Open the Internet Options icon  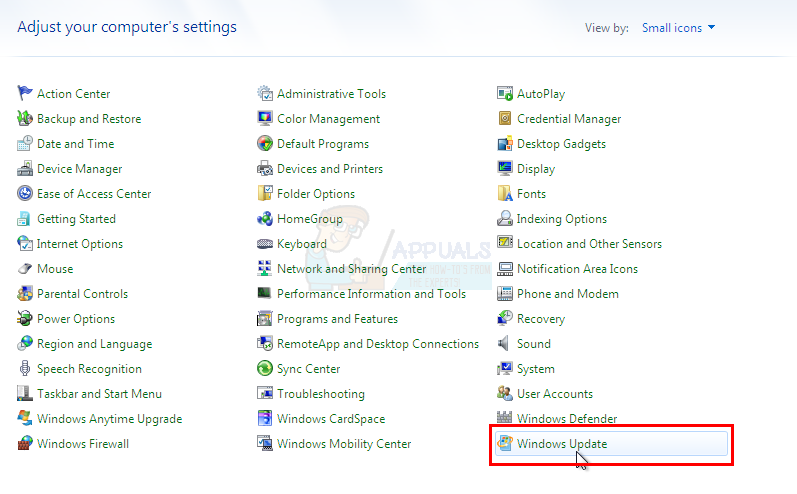pos(24,243)
